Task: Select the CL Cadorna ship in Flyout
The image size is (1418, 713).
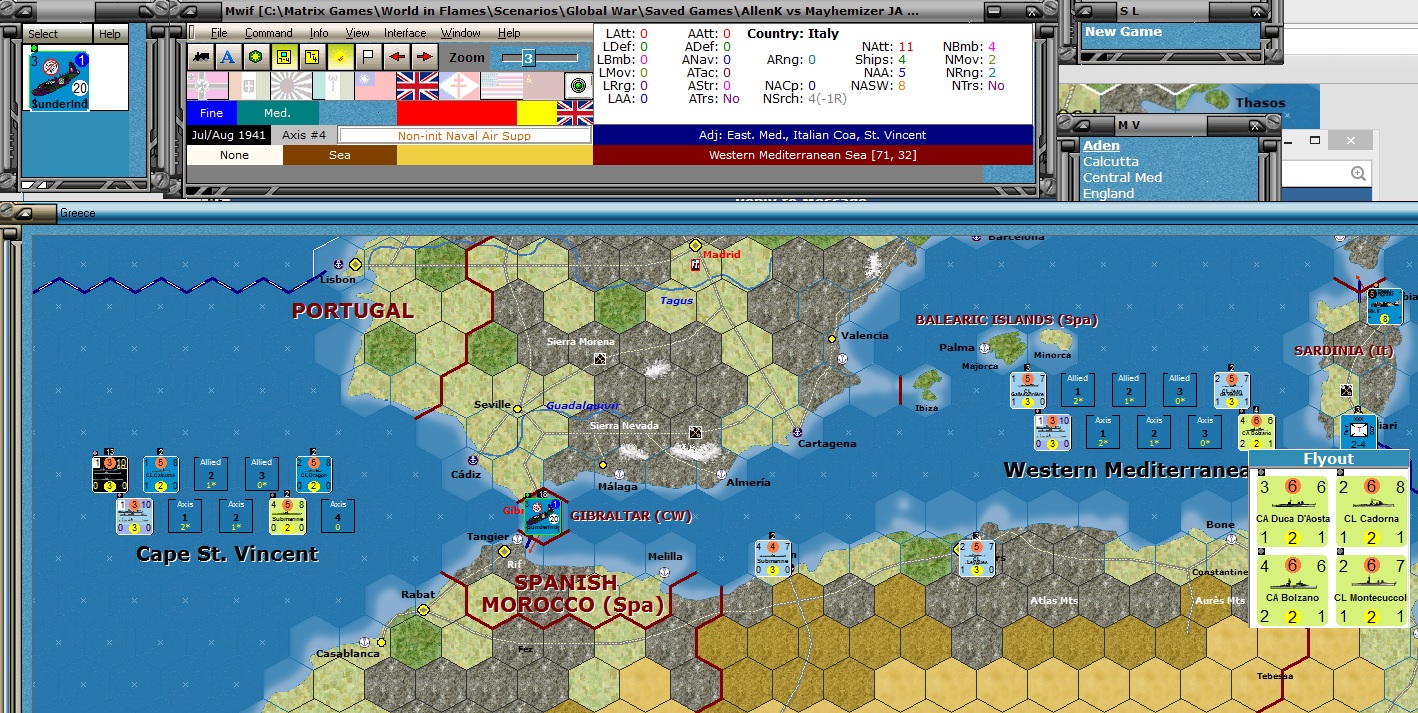Action: pyautogui.click(x=1369, y=512)
